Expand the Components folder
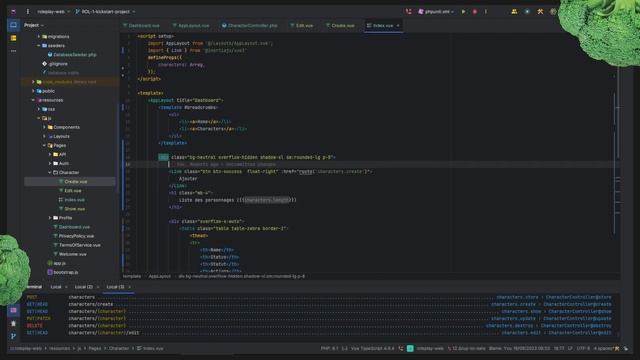This screenshot has width=640, height=360. [x=44, y=127]
